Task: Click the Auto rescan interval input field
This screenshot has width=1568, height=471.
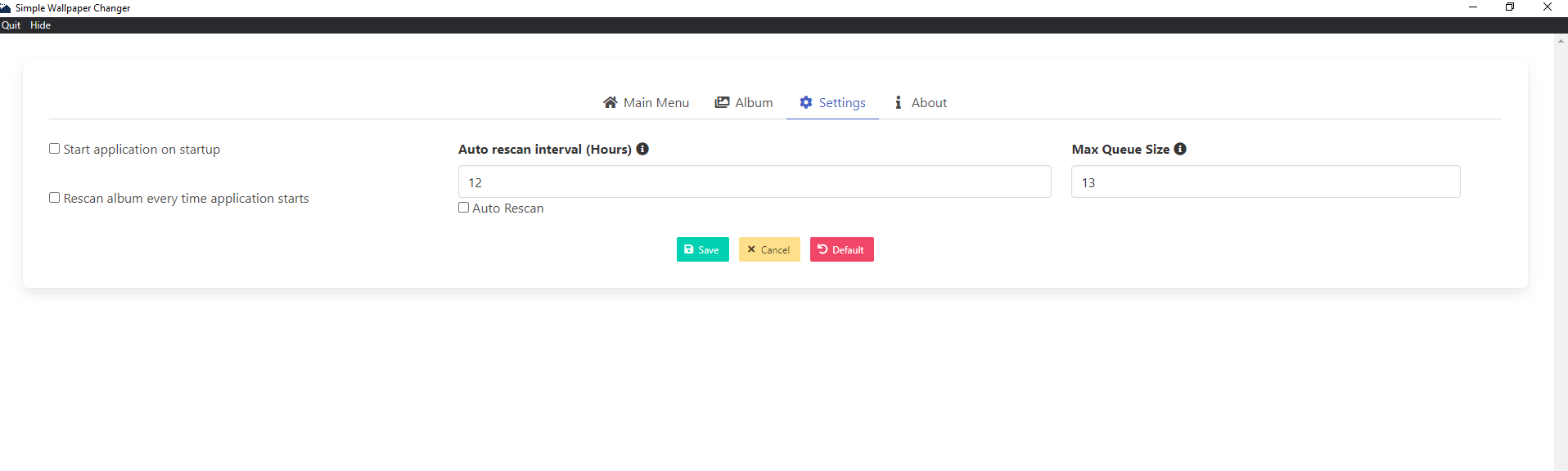Action: (x=755, y=182)
